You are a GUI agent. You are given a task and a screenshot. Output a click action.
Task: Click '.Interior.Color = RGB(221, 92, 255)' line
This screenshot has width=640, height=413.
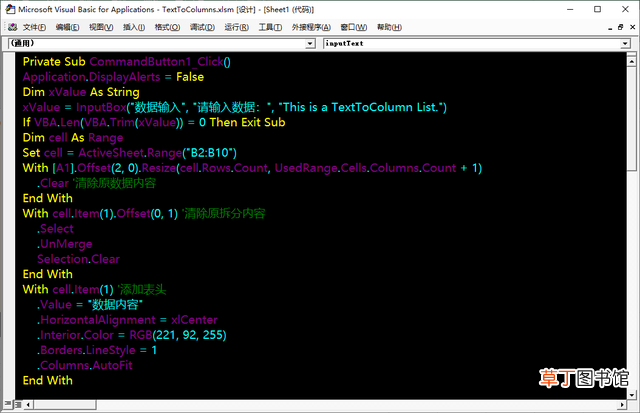[x=131, y=335]
